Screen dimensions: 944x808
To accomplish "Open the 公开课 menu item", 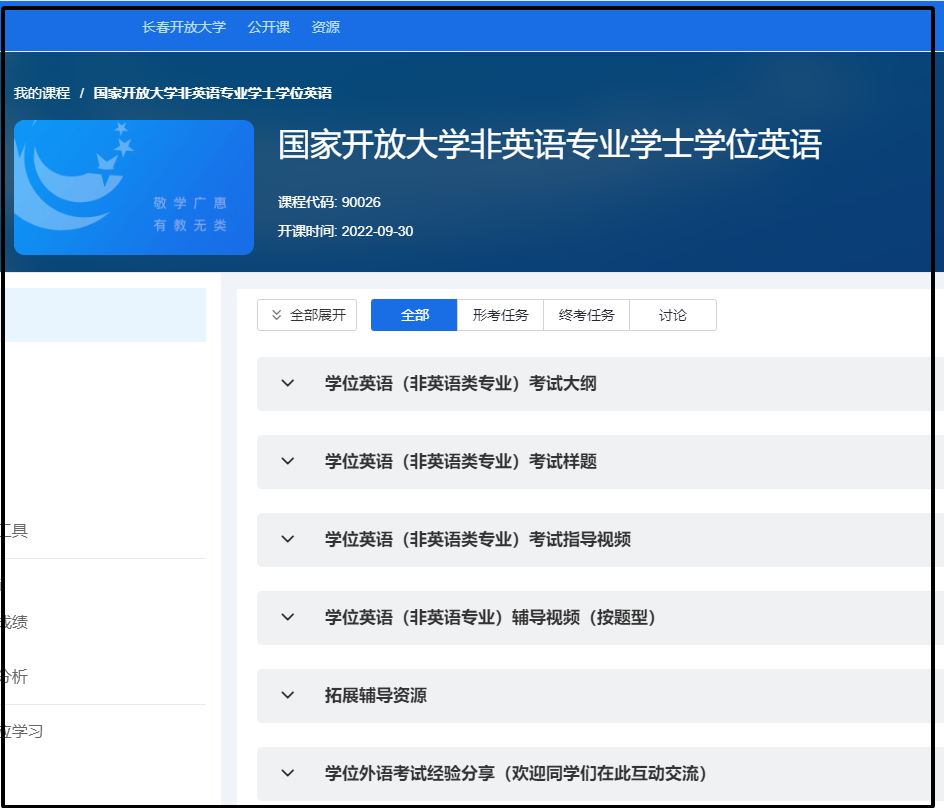I will 269,27.
